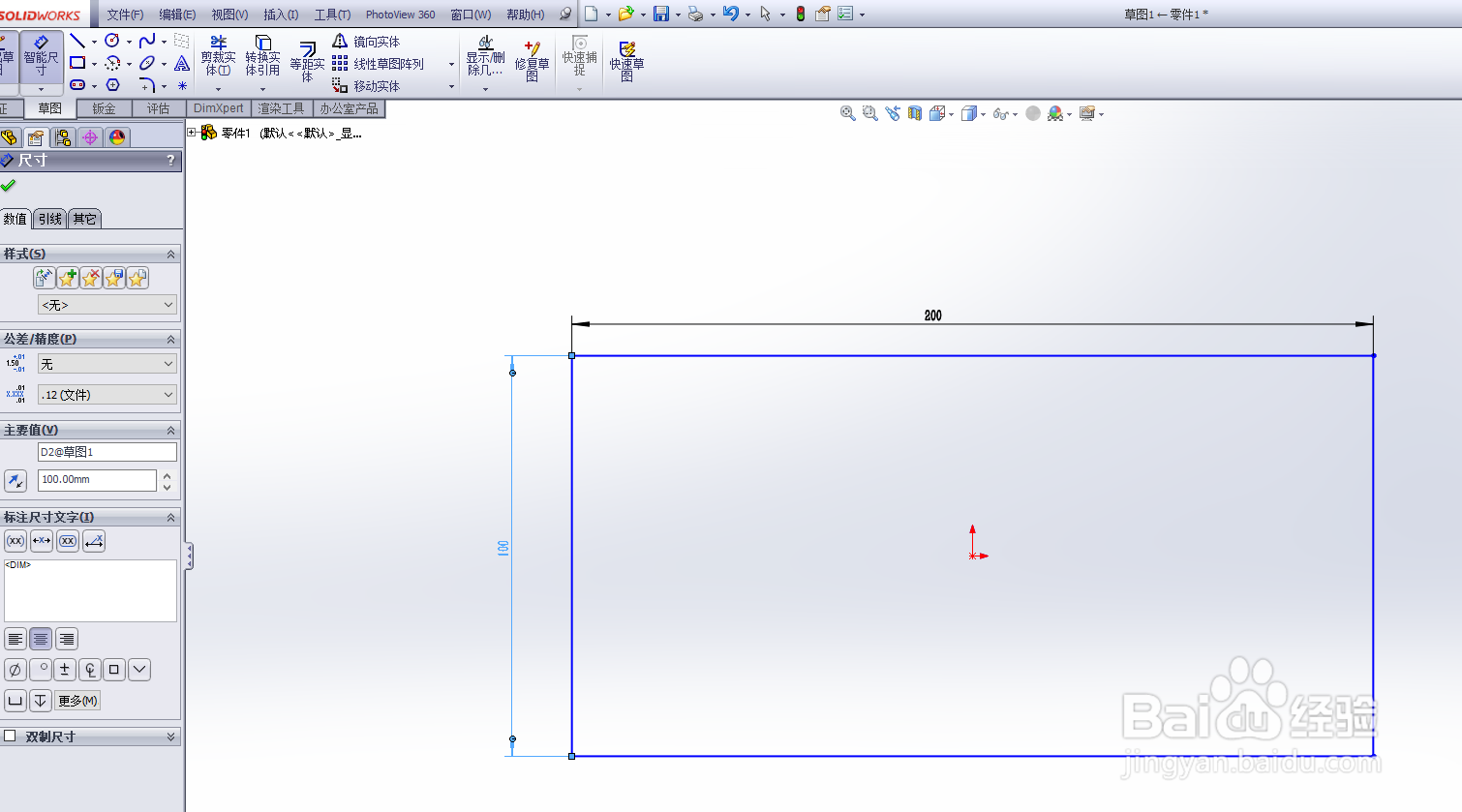Click Linear Sketch Pattern (线性草图阵列)
The height and width of the screenshot is (812, 1462).
pyautogui.click(x=378, y=63)
